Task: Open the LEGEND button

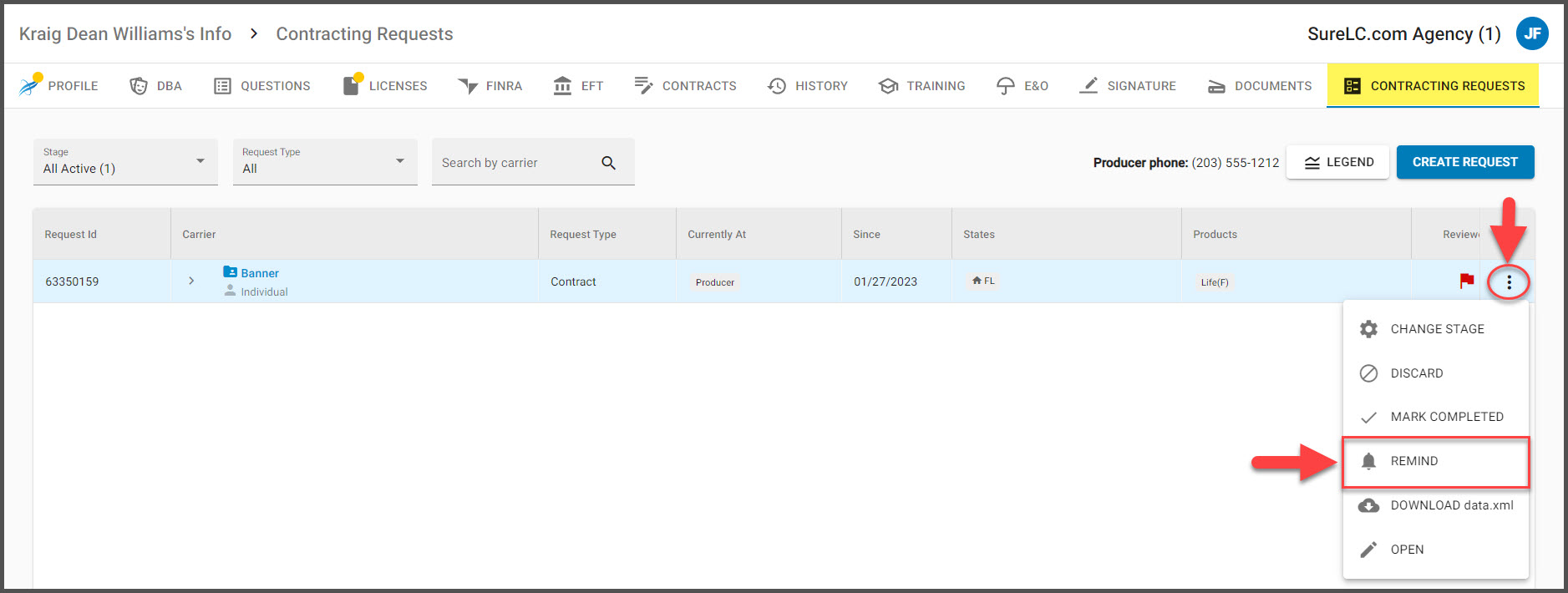Action: coord(1338,162)
